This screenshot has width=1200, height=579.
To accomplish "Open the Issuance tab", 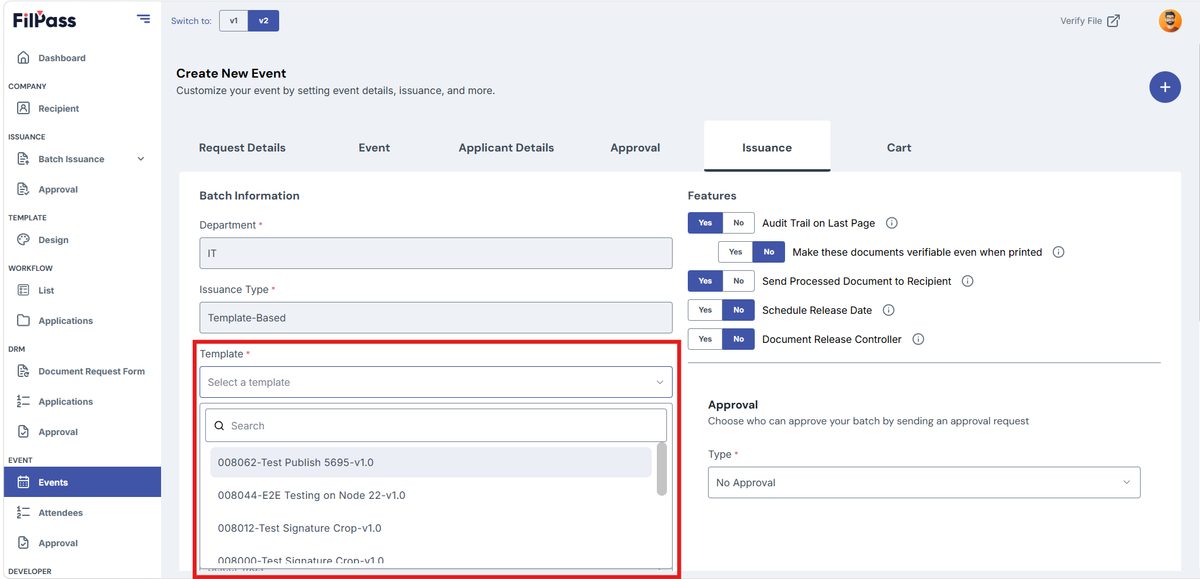I will (x=767, y=147).
